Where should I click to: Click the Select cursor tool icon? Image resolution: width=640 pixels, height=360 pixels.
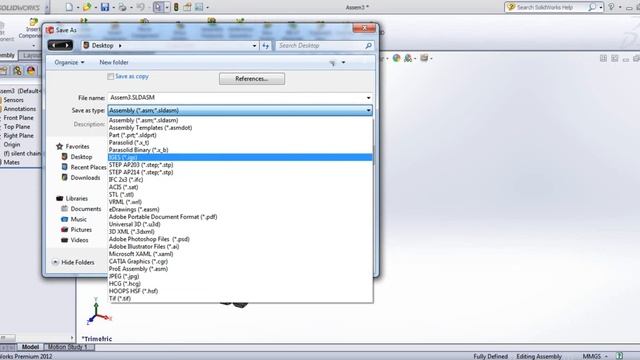click(x=158, y=7)
